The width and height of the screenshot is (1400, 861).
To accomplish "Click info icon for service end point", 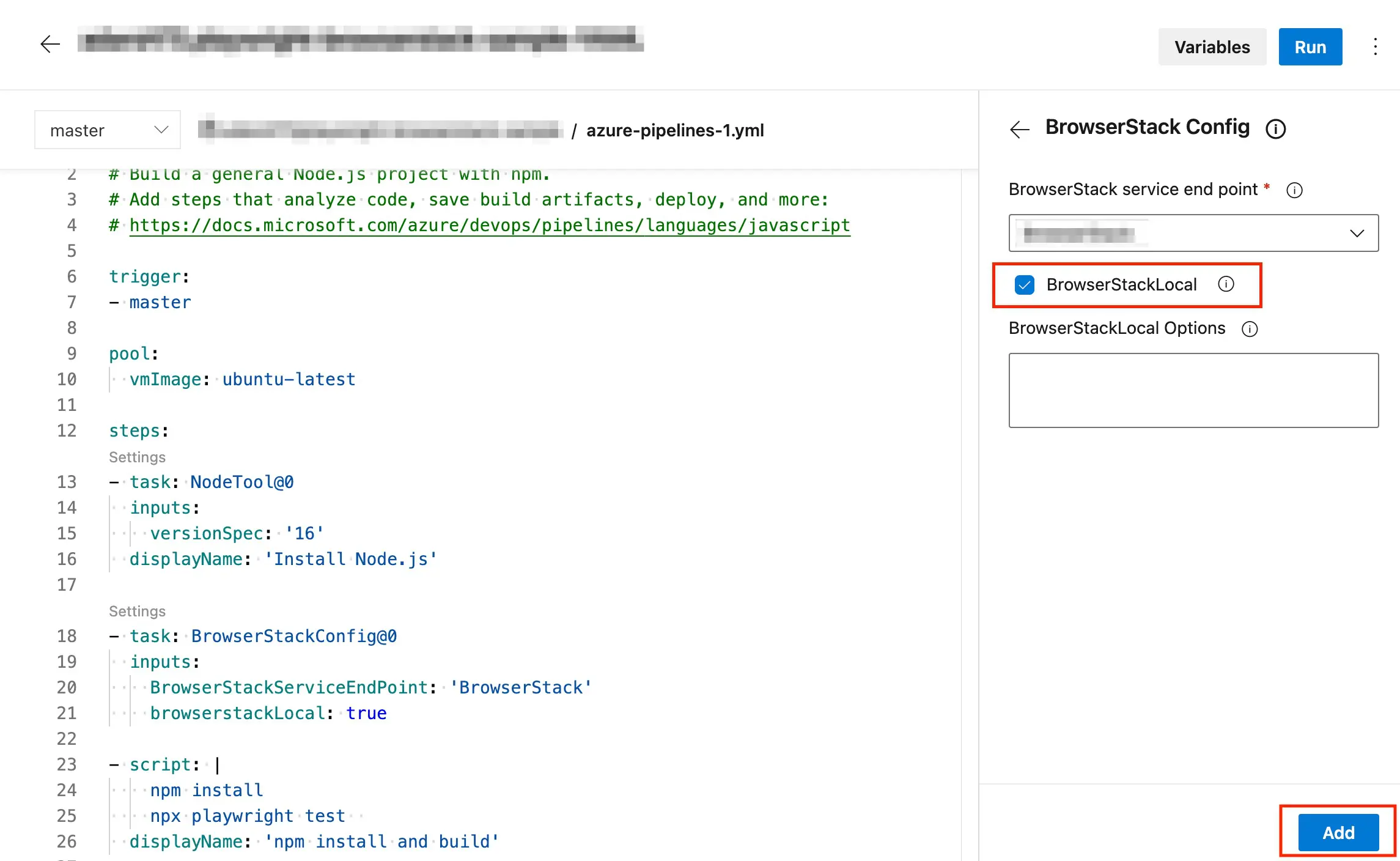I will tap(1294, 190).
